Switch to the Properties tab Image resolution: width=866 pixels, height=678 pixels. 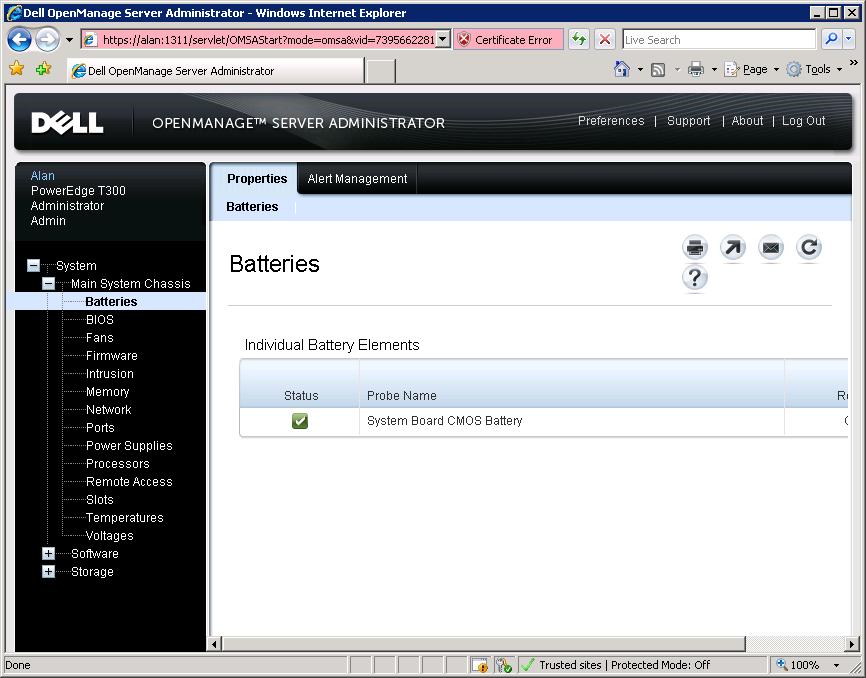coord(257,179)
